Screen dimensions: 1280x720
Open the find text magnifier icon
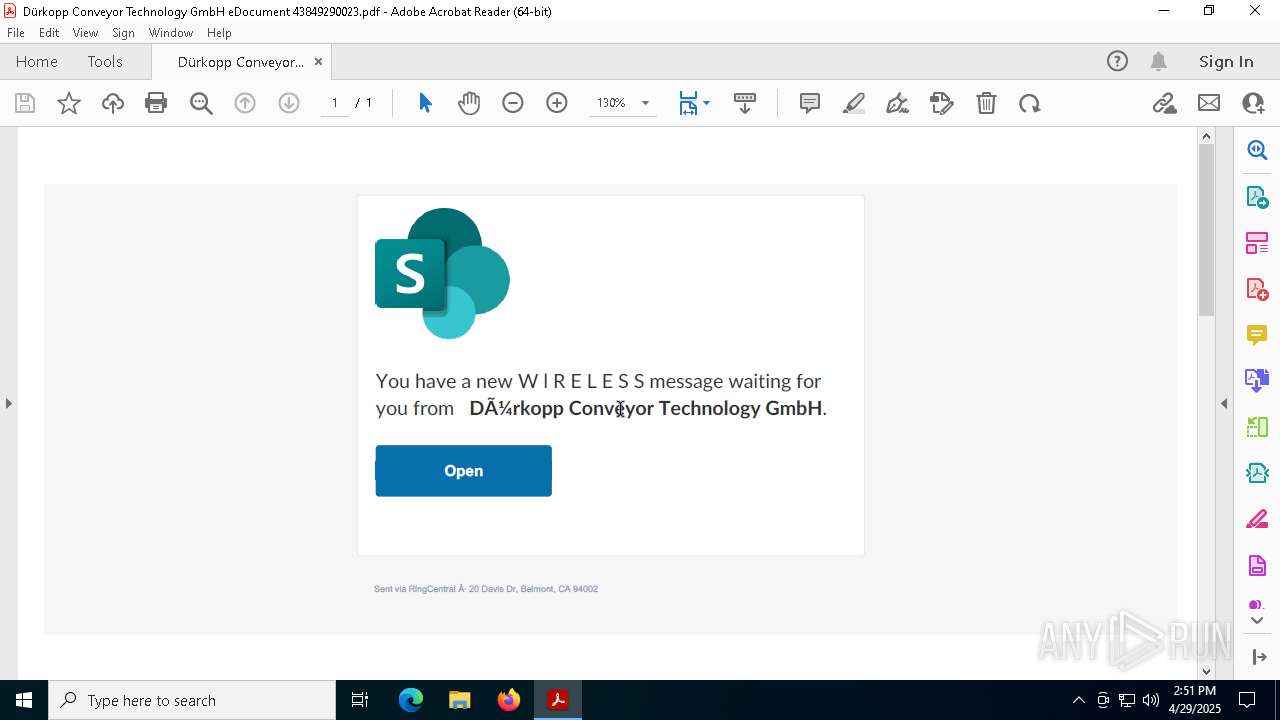[x=201, y=103]
